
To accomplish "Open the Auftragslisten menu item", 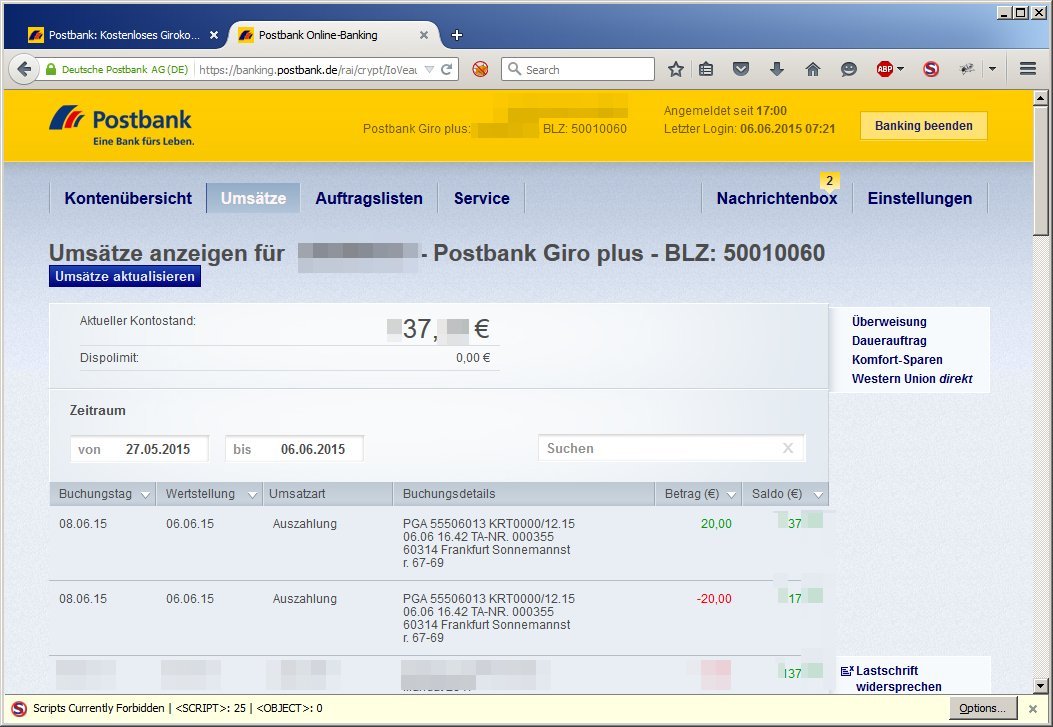I will (x=369, y=198).
